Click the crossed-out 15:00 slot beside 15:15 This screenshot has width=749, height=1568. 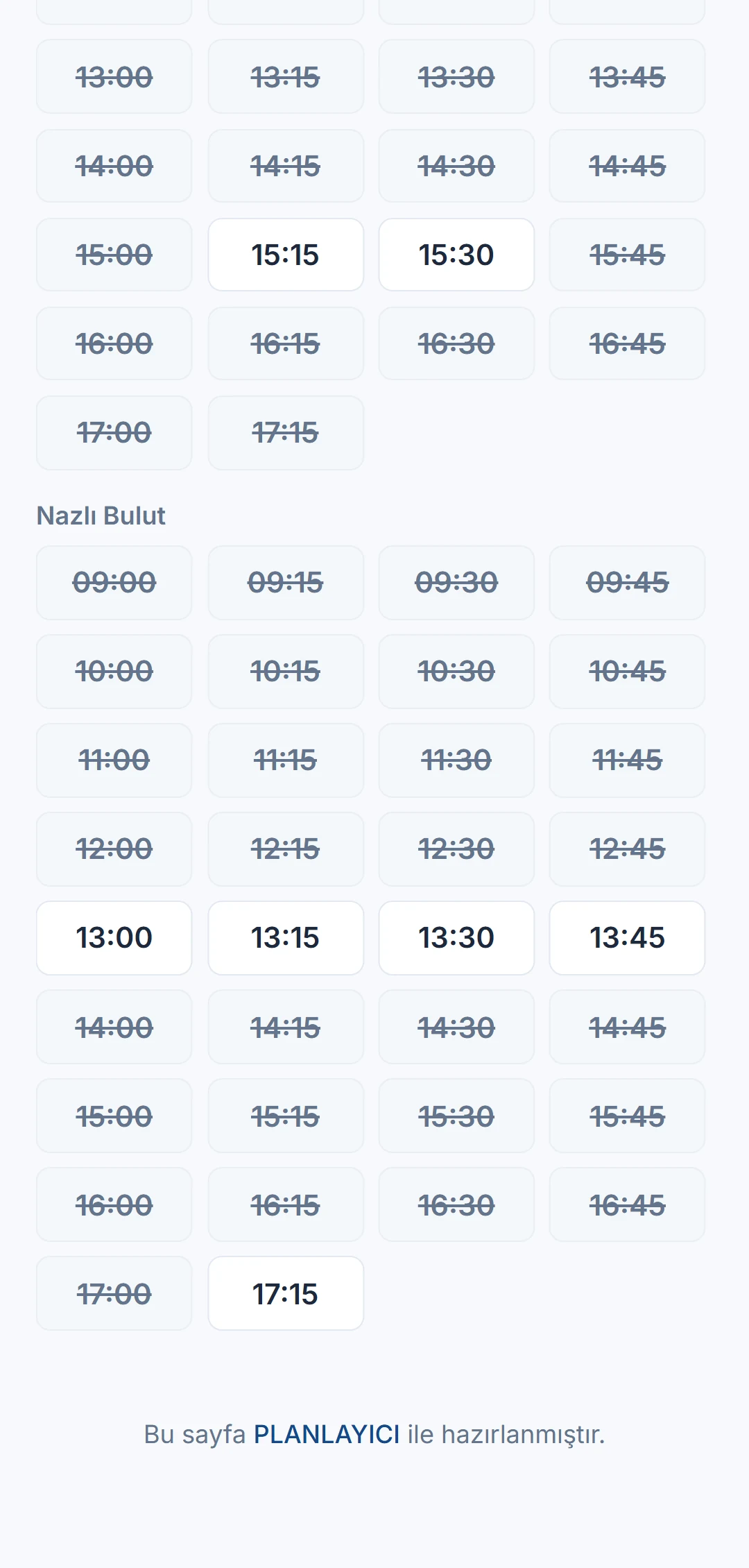114,255
